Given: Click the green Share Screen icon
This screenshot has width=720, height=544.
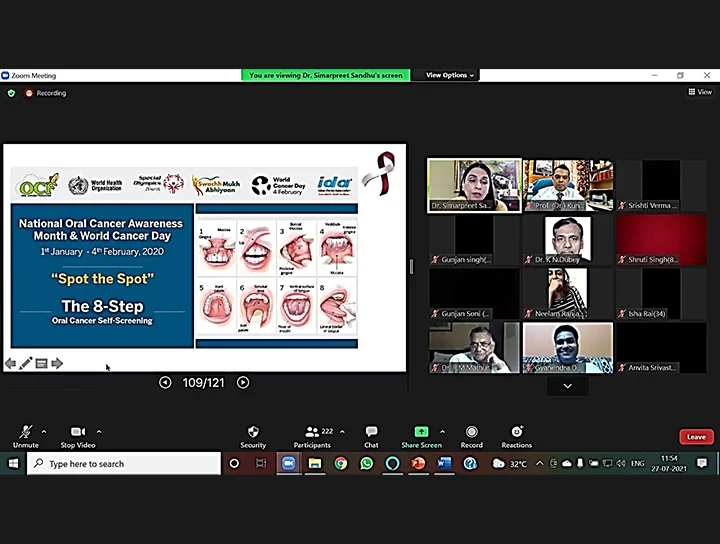Looking at the screenshot, I should [x=421, y=435].
